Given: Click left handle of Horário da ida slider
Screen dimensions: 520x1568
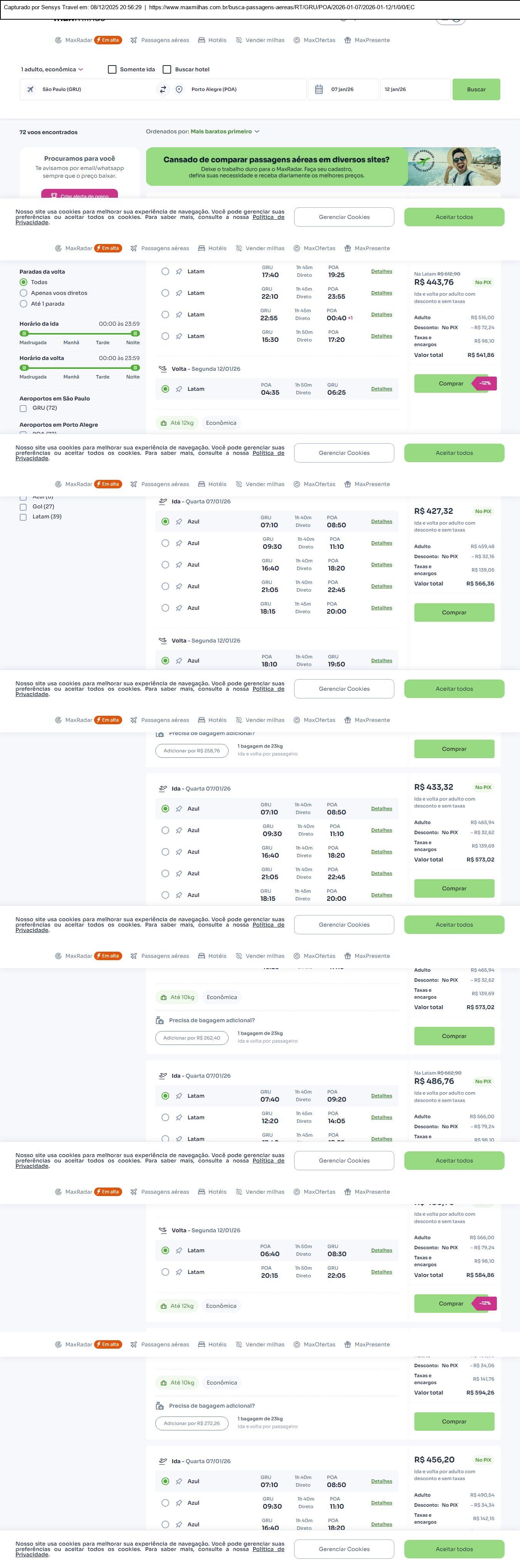Looking at the screenshot, I should click(x=24, y=333).
